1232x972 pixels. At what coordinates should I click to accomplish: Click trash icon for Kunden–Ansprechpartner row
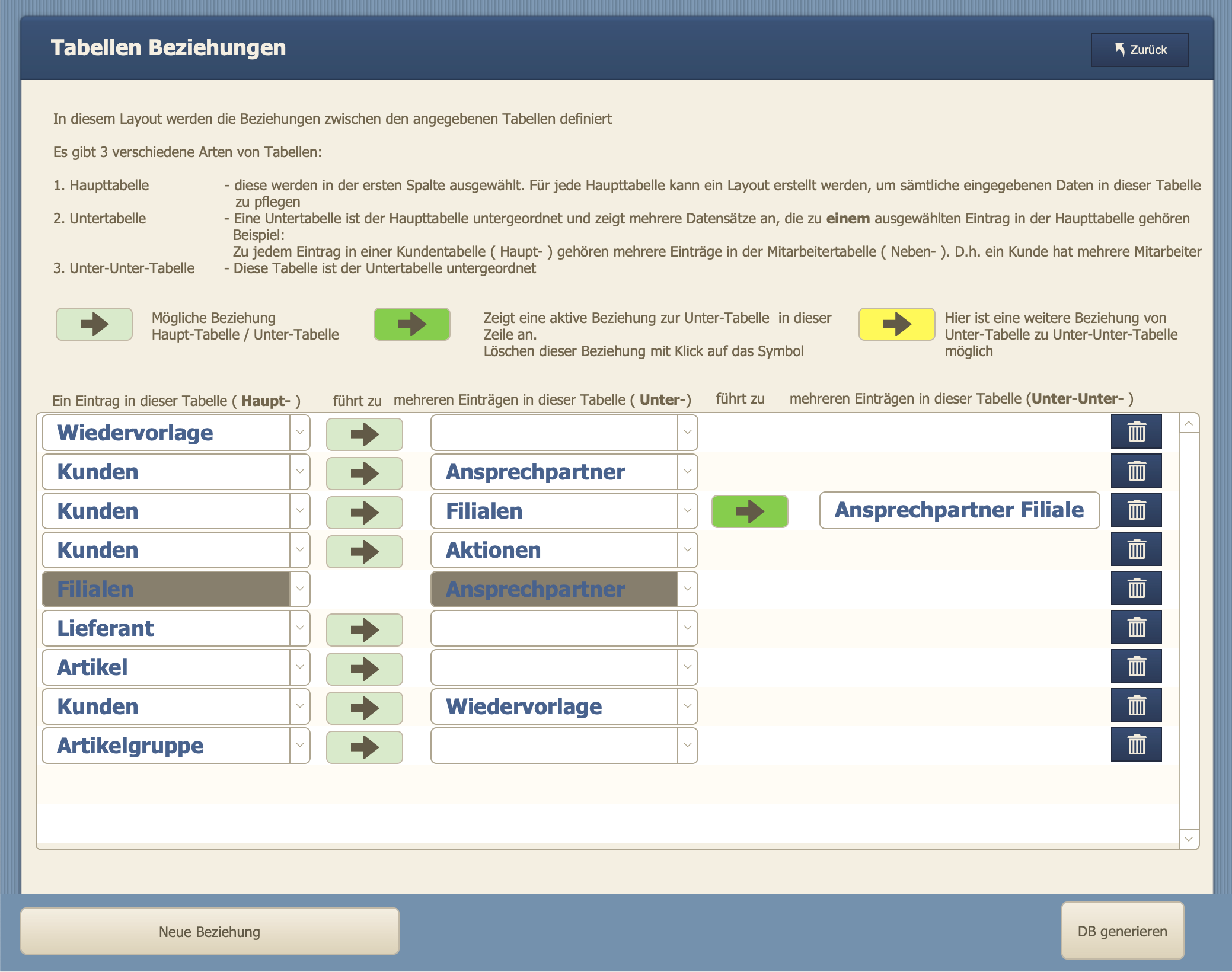pyautogui.click(x=1136, y=471)
